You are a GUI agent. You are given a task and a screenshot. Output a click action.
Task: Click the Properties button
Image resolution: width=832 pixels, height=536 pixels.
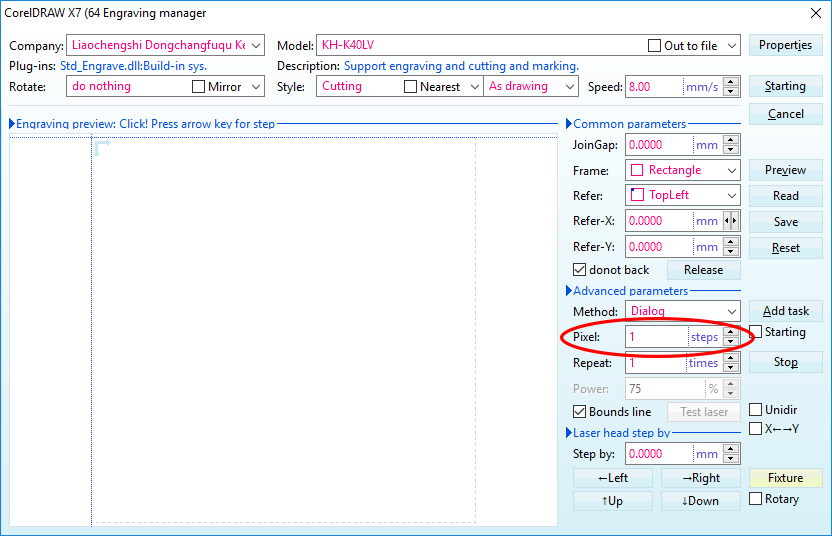pyautogui.click(x=785, y=45)
